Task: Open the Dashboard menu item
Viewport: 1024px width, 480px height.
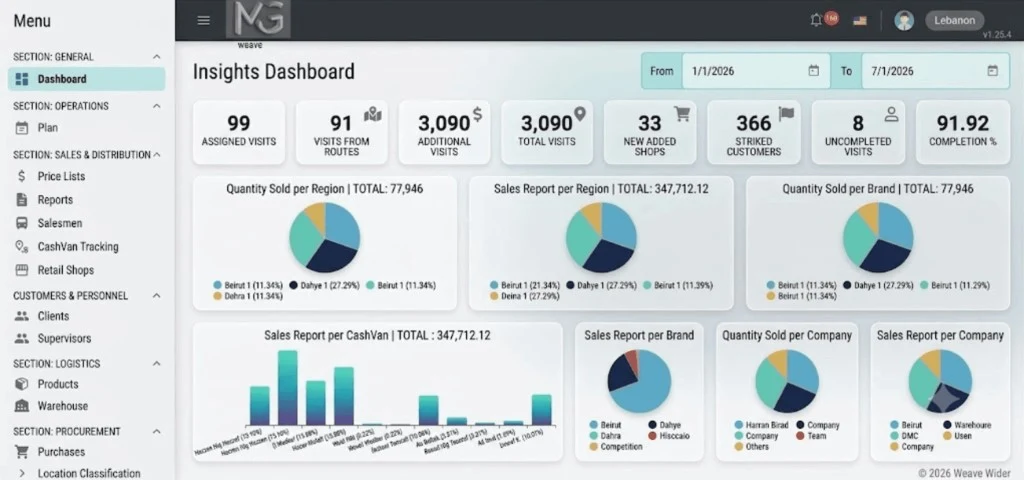Action: [86, 79]
